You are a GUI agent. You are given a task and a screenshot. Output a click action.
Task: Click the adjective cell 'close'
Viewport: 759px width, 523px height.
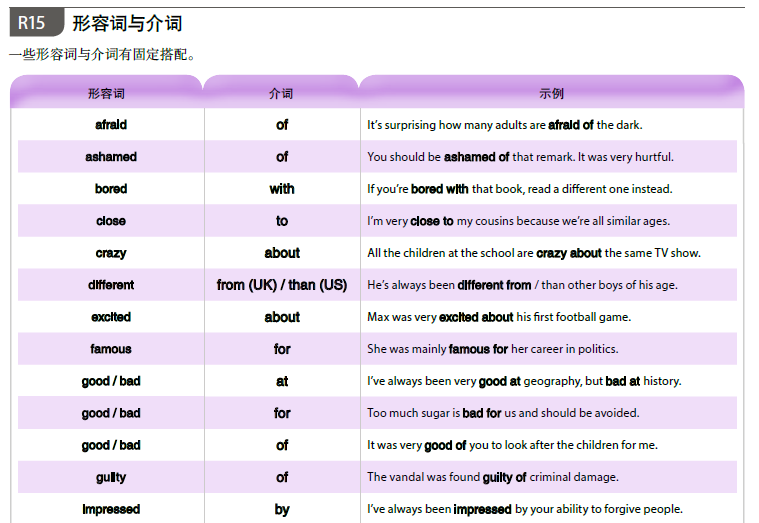pyautogui.click(x=111, y=221)
